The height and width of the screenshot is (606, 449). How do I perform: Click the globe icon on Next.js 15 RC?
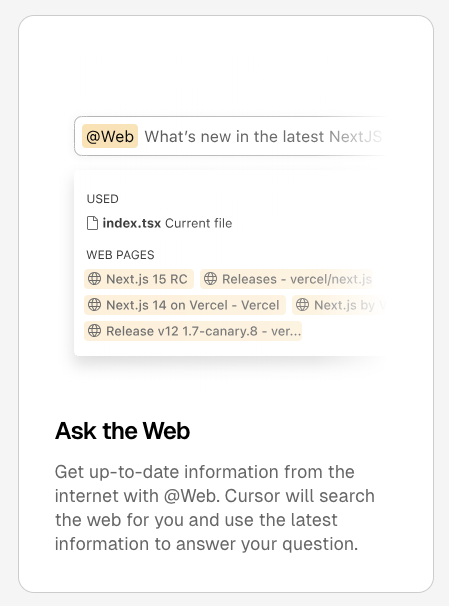[x=95, y=279]
